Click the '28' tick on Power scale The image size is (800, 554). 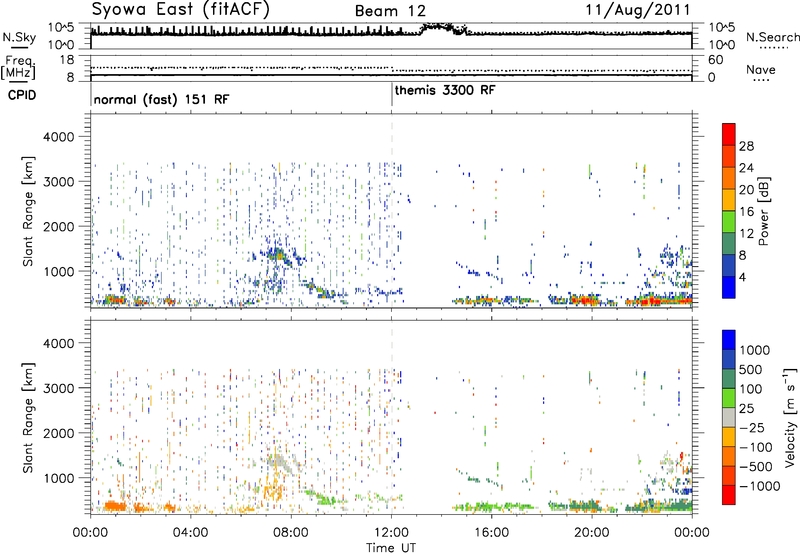(x=746, y=146)
